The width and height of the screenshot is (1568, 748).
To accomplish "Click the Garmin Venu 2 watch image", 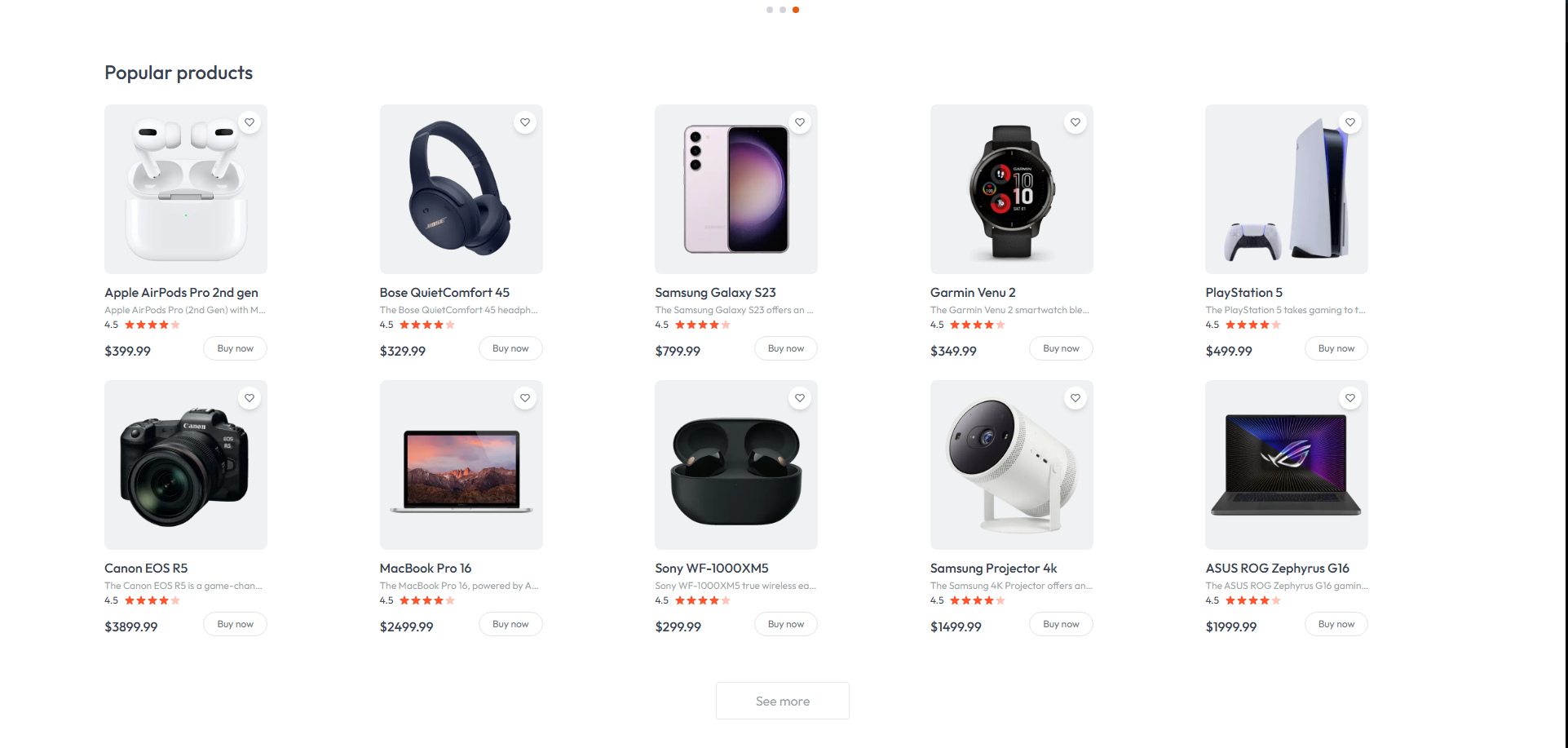I will tap(1012, 189).
